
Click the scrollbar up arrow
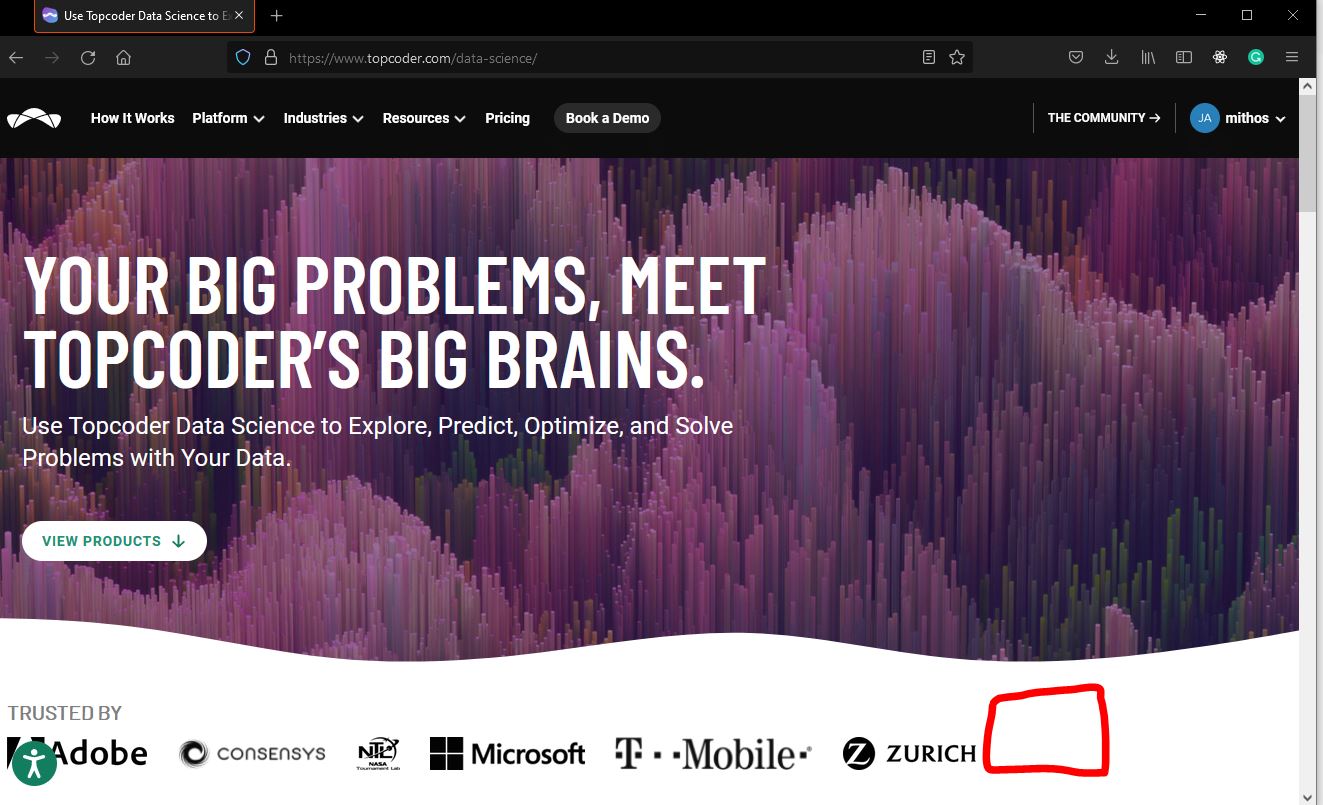coord(1307,87)
